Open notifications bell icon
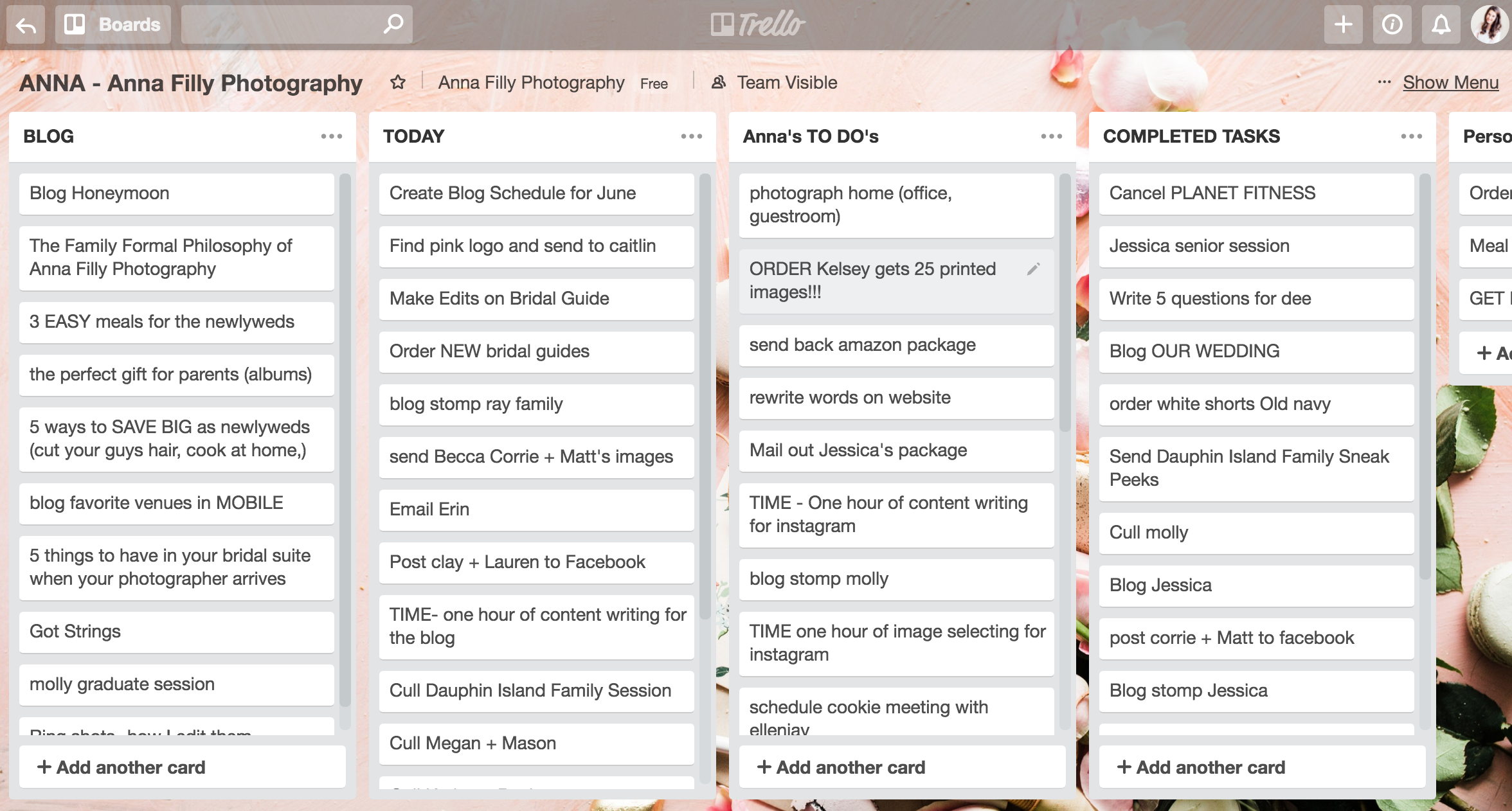 [x=1441, y=24]
